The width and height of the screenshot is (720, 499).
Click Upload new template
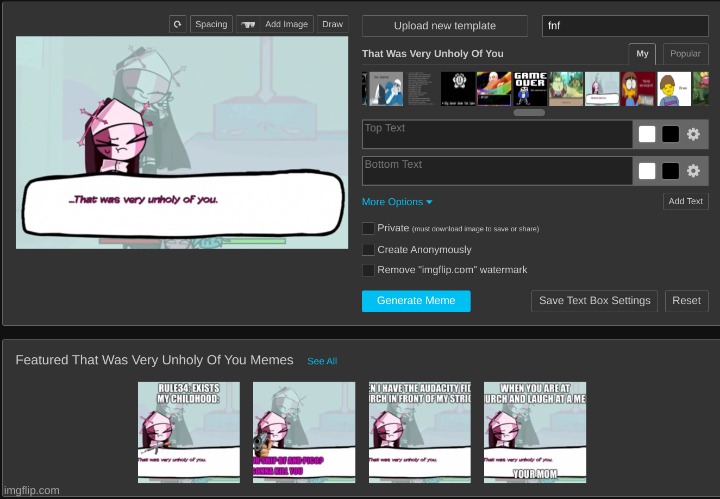pyautogui.click(x=444, y=26)
